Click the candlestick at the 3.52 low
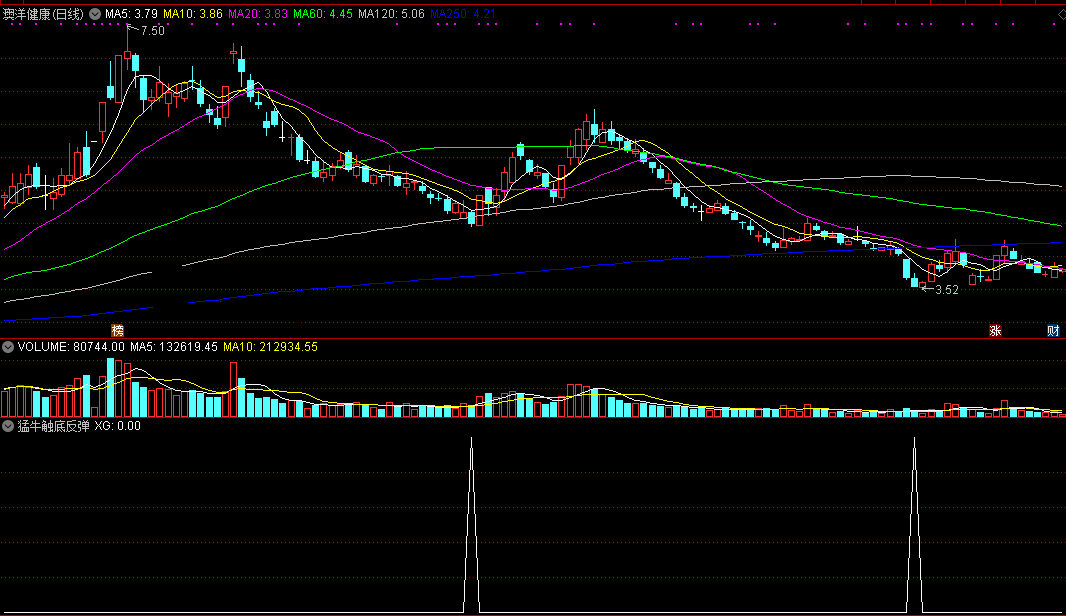1066x616 pixels. 923,286
